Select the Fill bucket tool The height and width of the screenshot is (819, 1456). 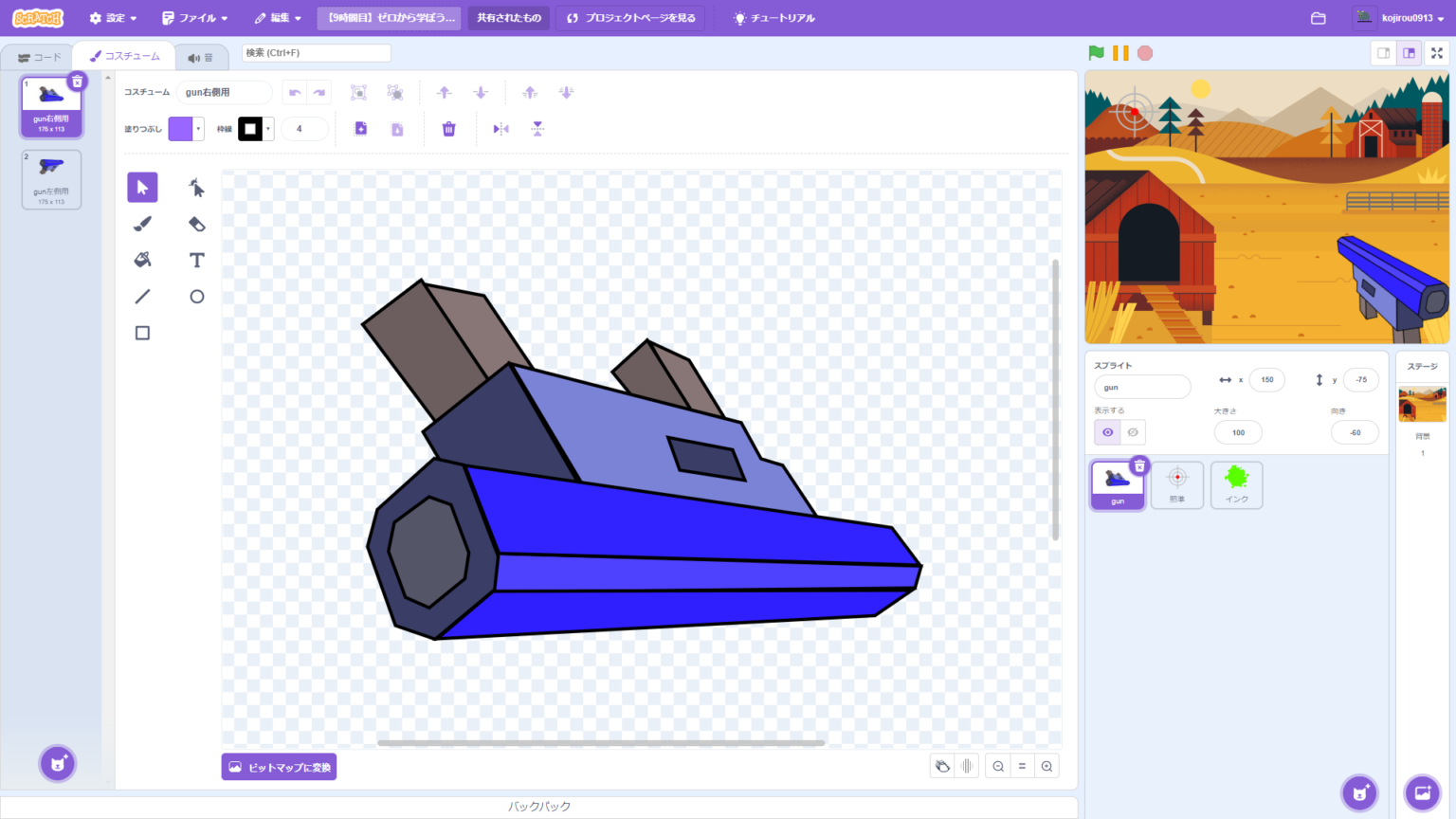click(142, 260)
